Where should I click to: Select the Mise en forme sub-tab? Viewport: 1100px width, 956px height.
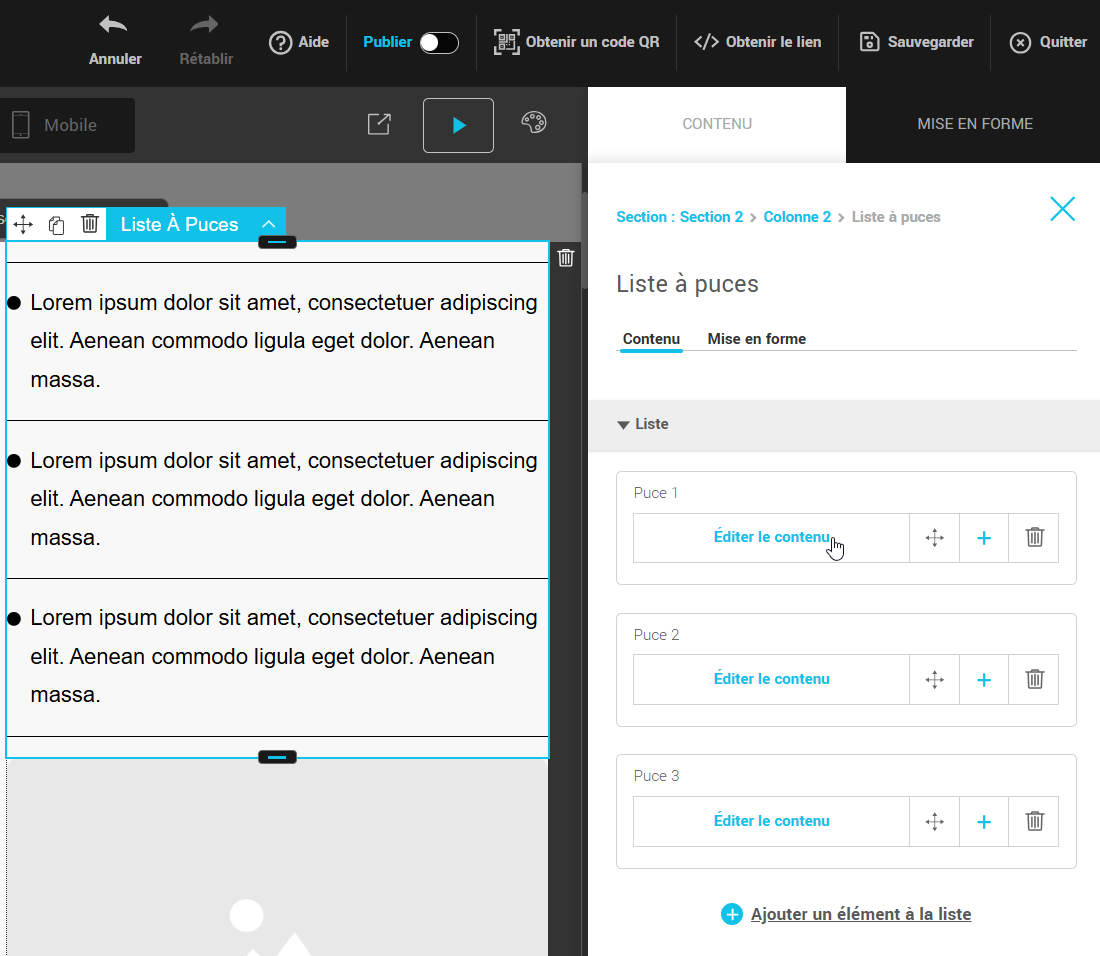(x=756, y=339)
